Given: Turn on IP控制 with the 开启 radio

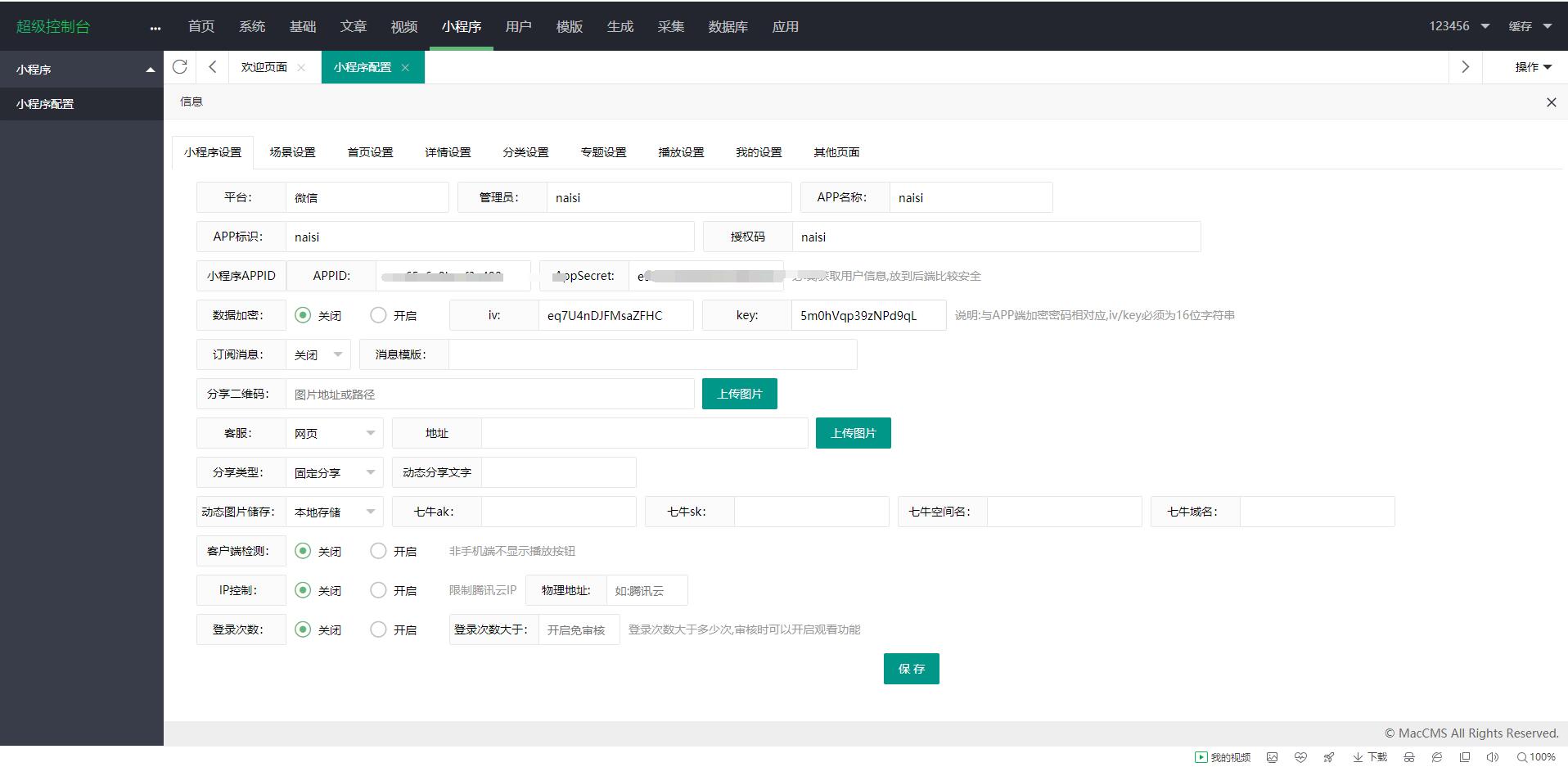Looking at the screenshot, I should coord(378,590).
